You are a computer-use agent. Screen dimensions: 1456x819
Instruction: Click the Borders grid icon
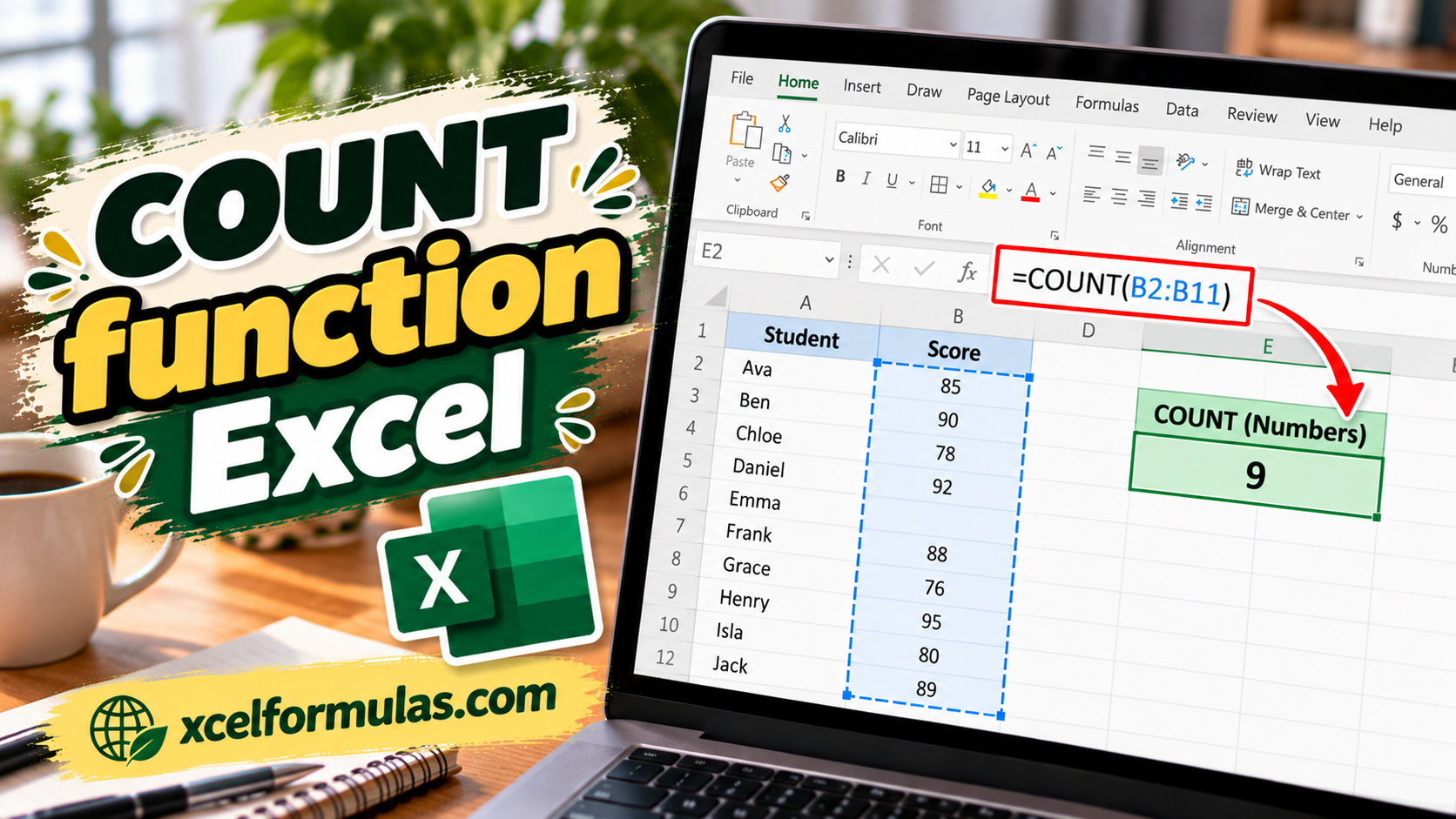939,185
